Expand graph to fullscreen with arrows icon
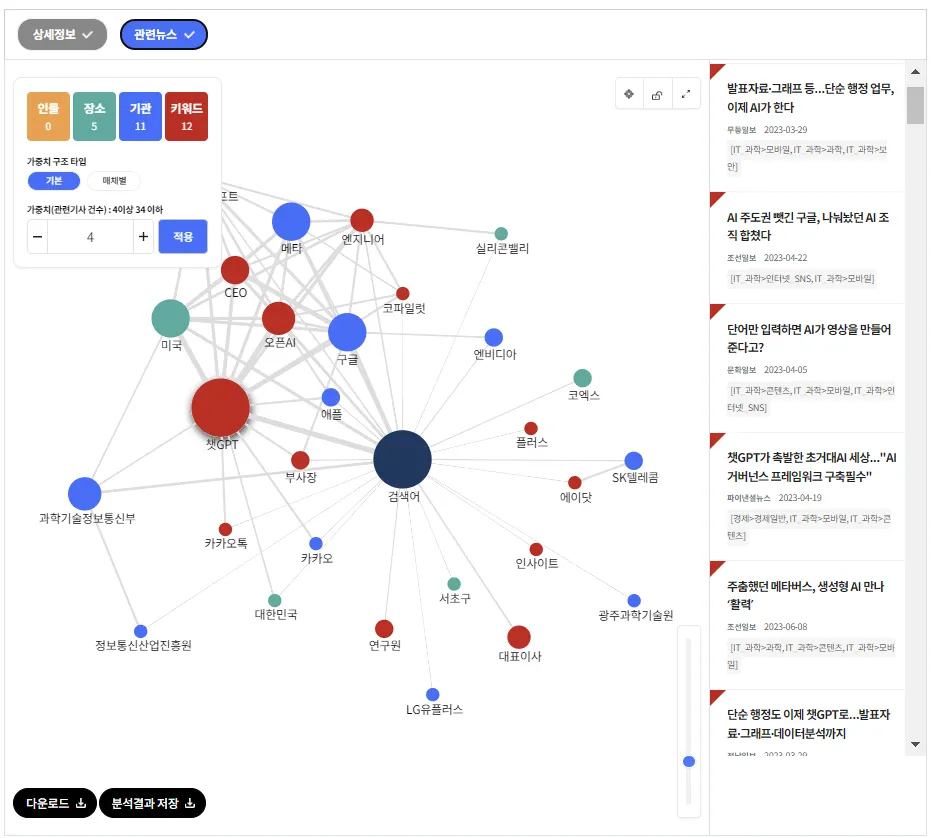The width and height of the screenshot is (933, 838). 686,94
